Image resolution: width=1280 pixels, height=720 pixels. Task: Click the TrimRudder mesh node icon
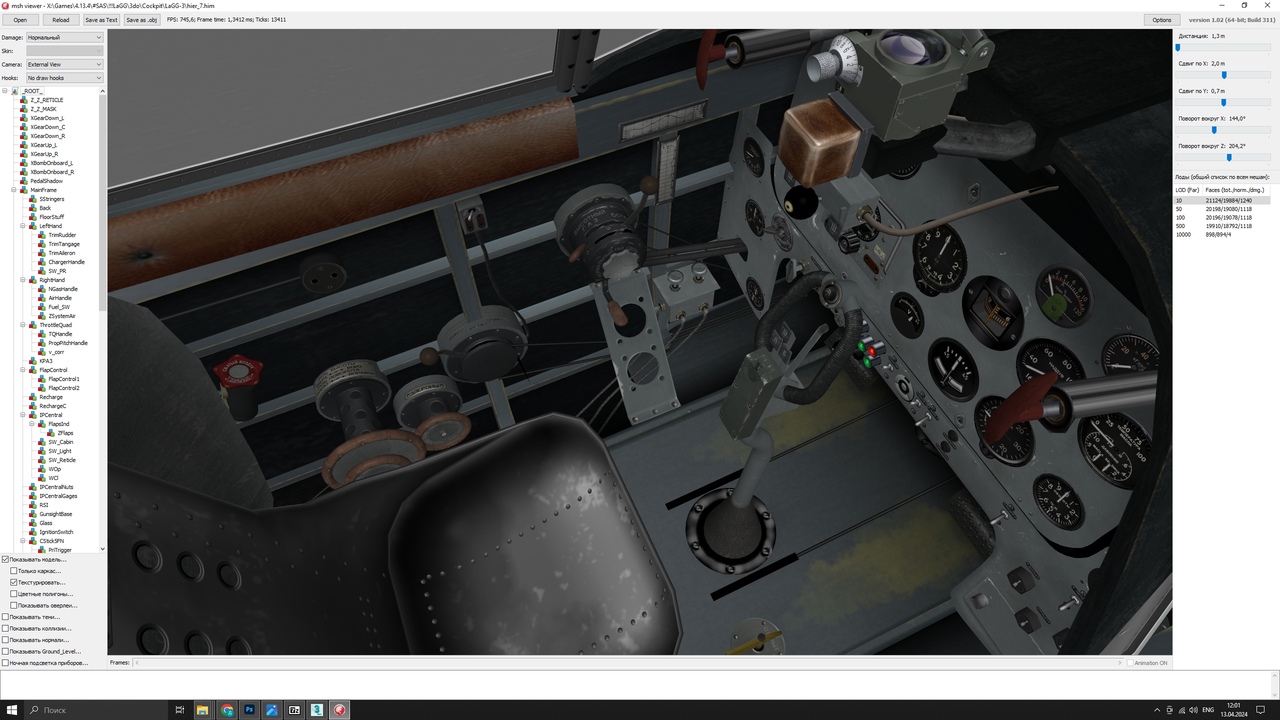tap(42, 235)
